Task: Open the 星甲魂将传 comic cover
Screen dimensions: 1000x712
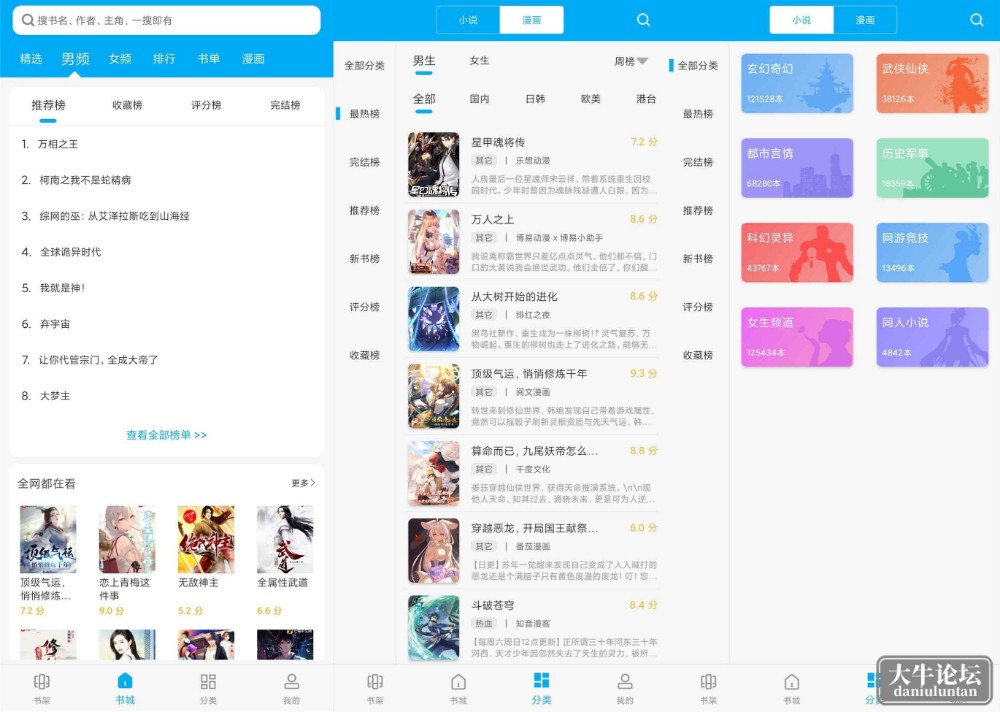Action: (434, 165)
